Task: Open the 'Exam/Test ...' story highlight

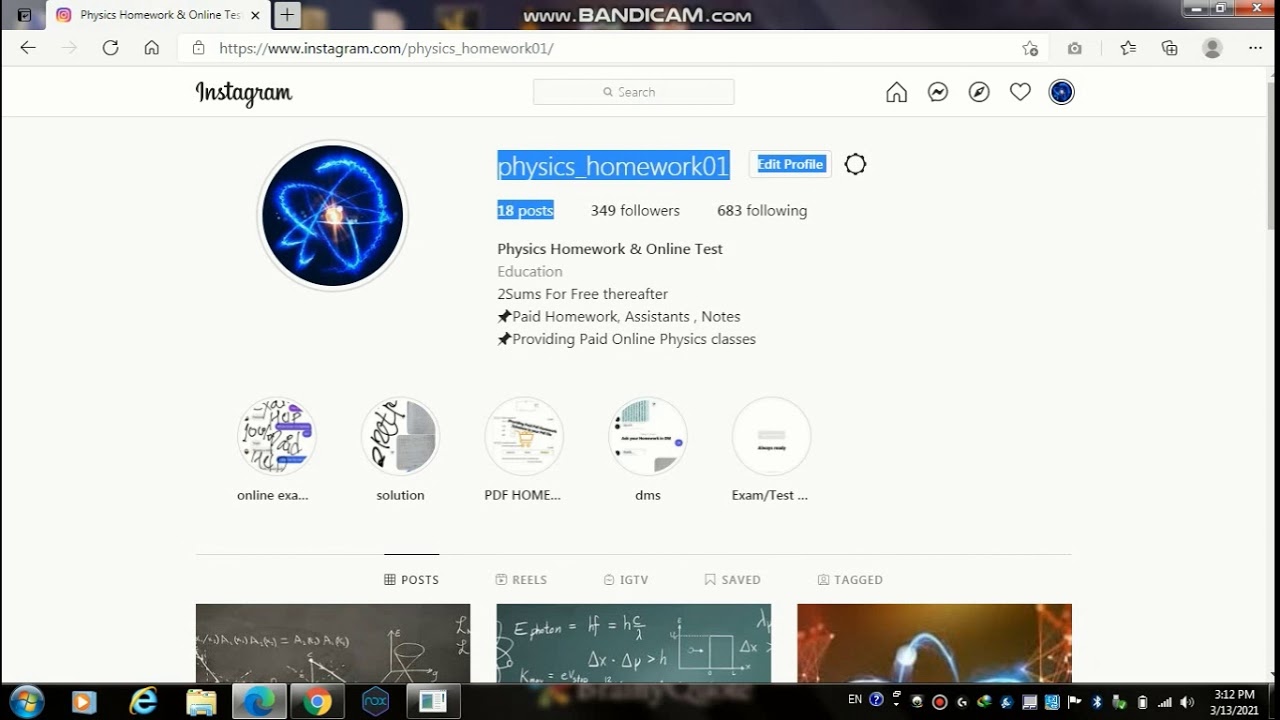Action: coord(771,436)
